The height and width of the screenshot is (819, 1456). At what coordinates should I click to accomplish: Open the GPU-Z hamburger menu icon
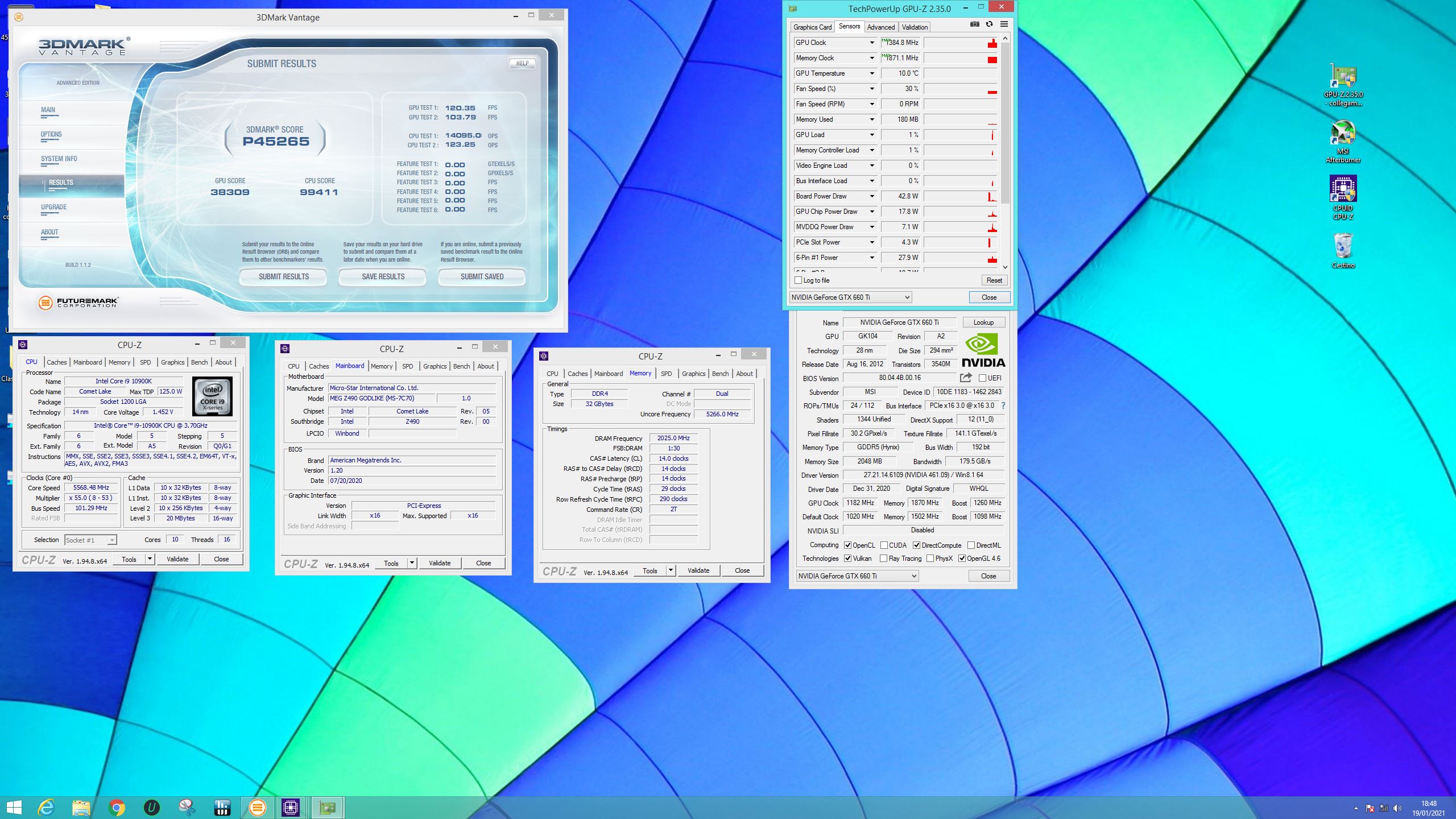(x=1004, y=24)
